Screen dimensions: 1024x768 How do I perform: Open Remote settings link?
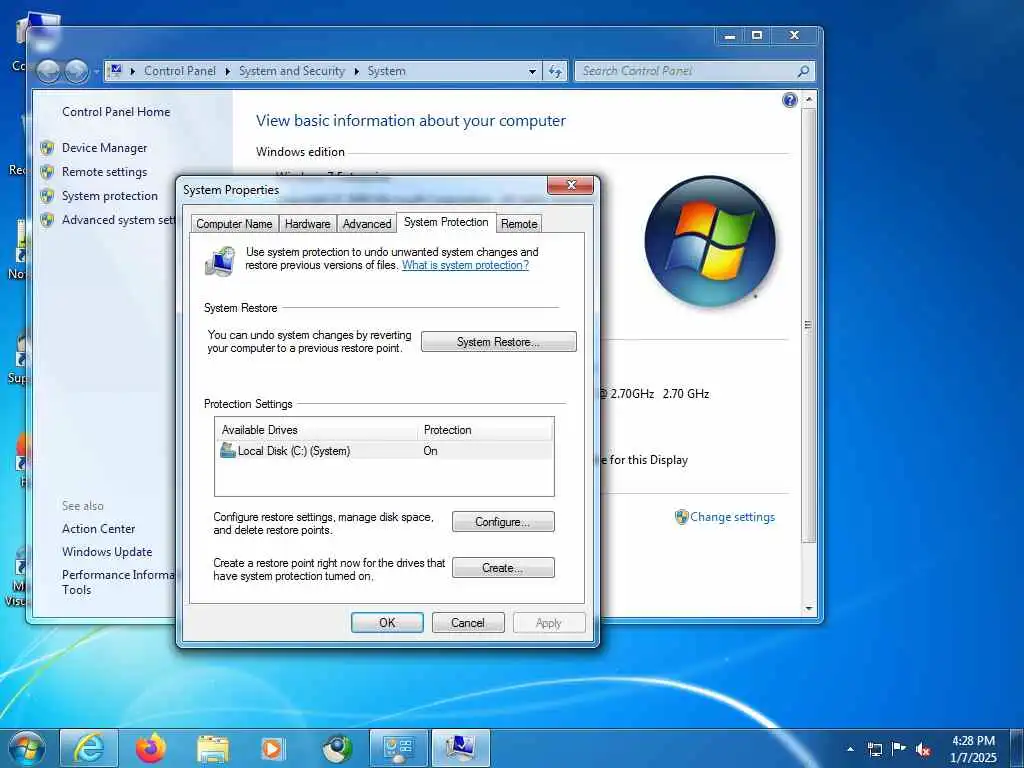(x=104, y=172)
